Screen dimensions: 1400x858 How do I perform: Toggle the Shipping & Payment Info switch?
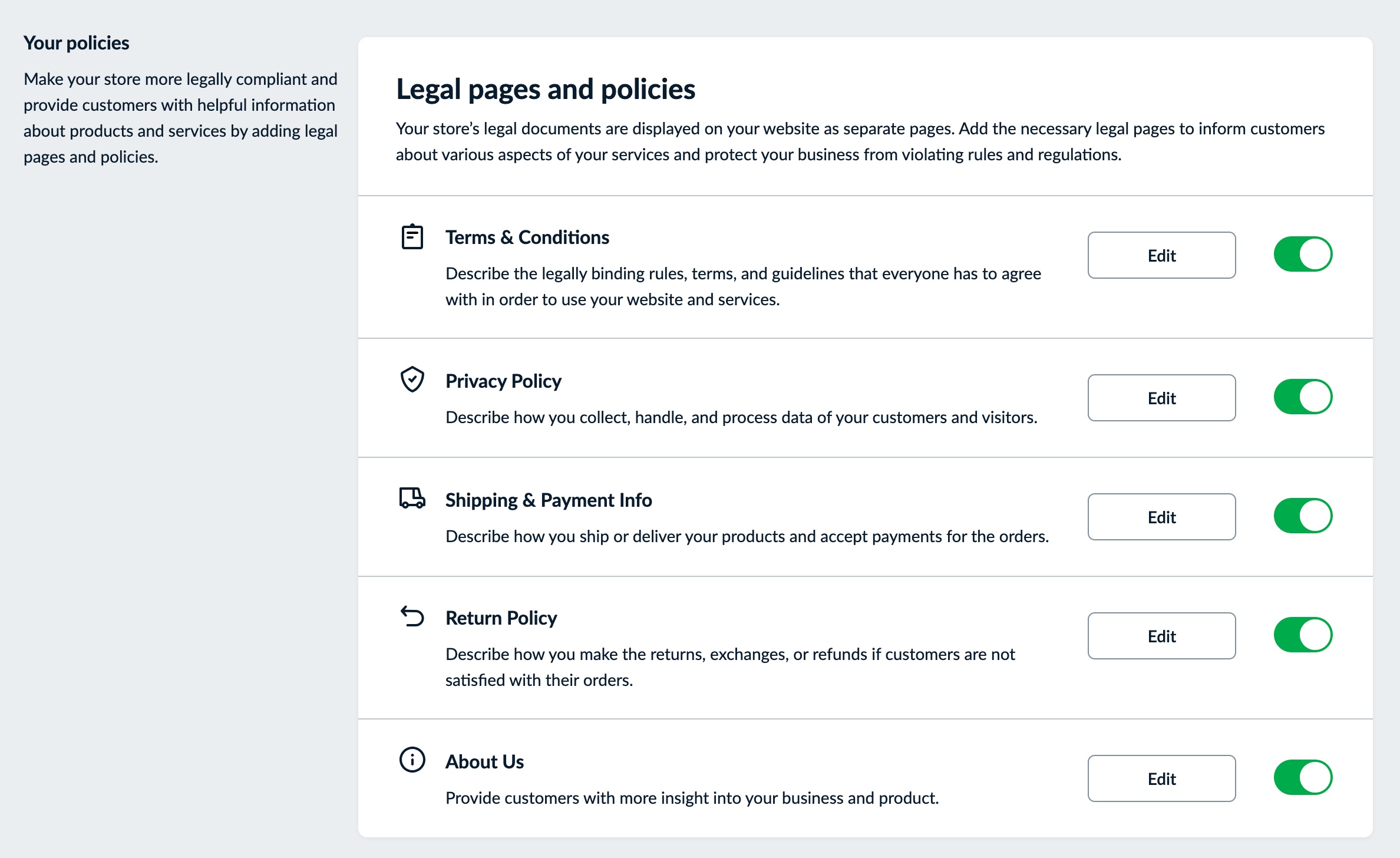point(1303,516)
